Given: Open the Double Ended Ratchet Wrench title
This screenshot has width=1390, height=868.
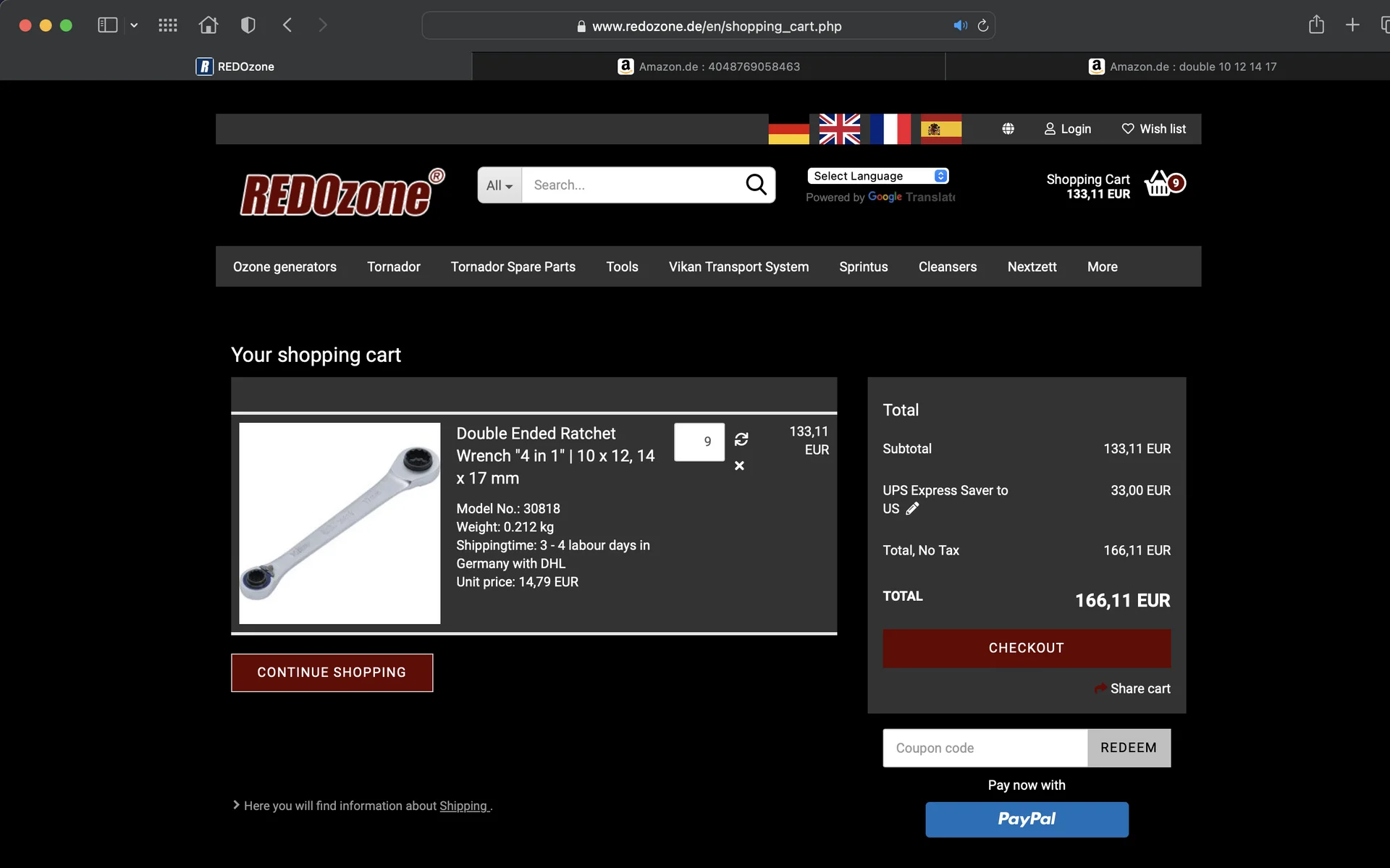Looking at the screenshot, I should (555, 455).
